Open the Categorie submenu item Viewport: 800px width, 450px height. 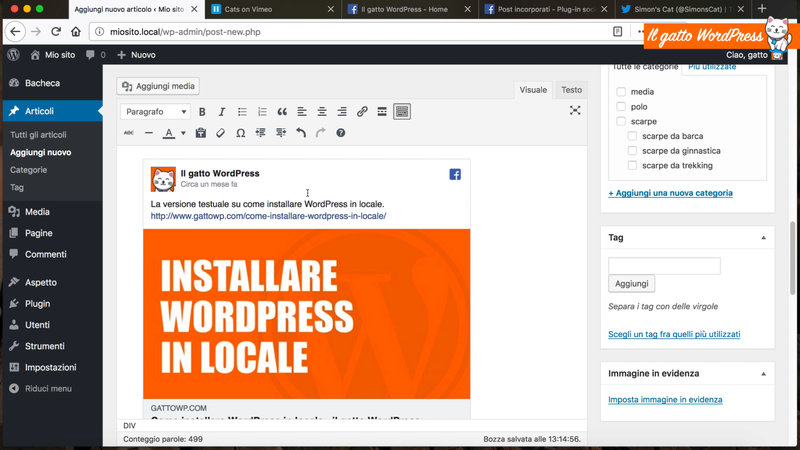pyautogui.click(x=29, y=170)
